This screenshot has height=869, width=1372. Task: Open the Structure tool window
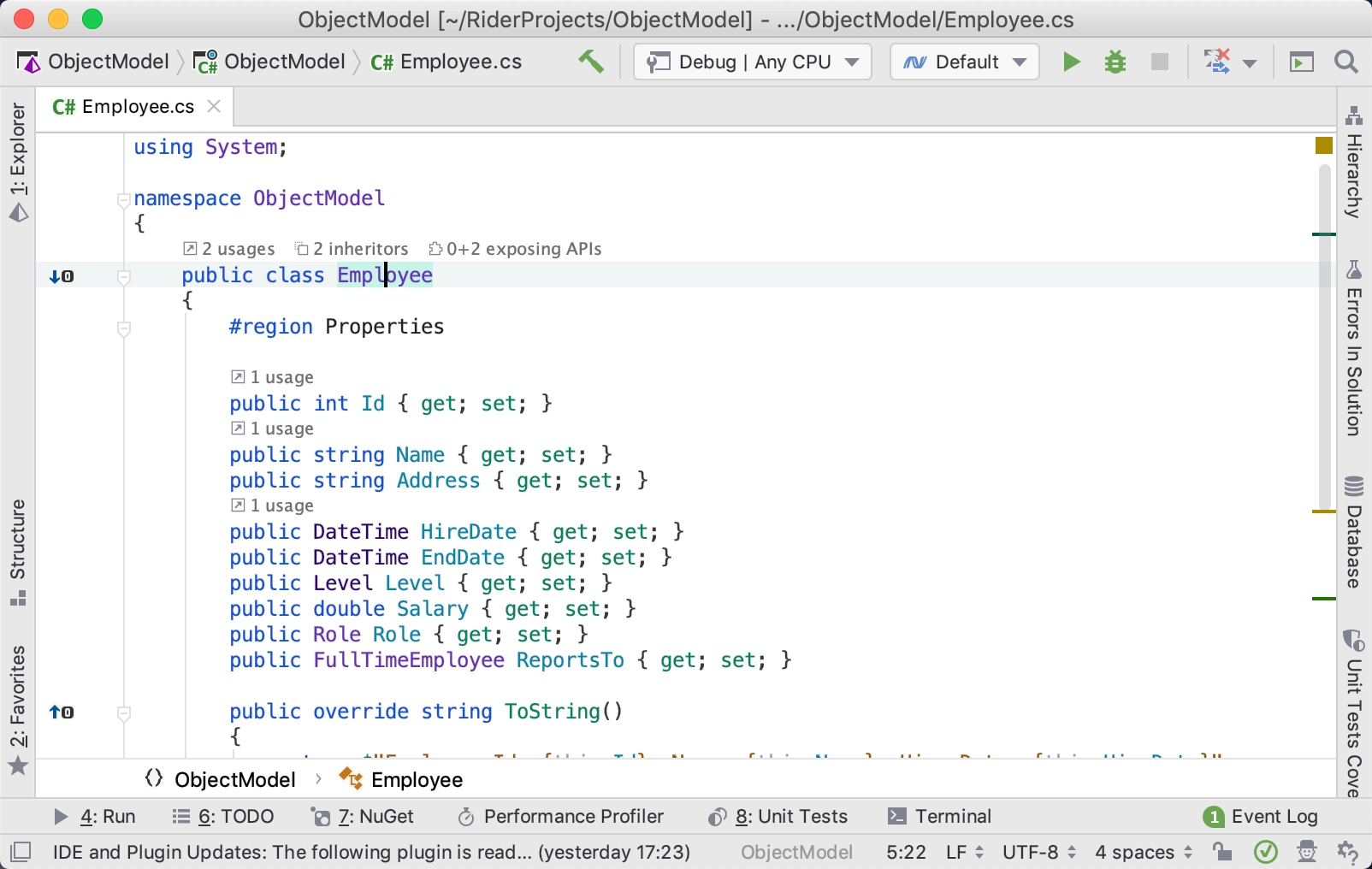pyautogui.click(x=18, y=553)
